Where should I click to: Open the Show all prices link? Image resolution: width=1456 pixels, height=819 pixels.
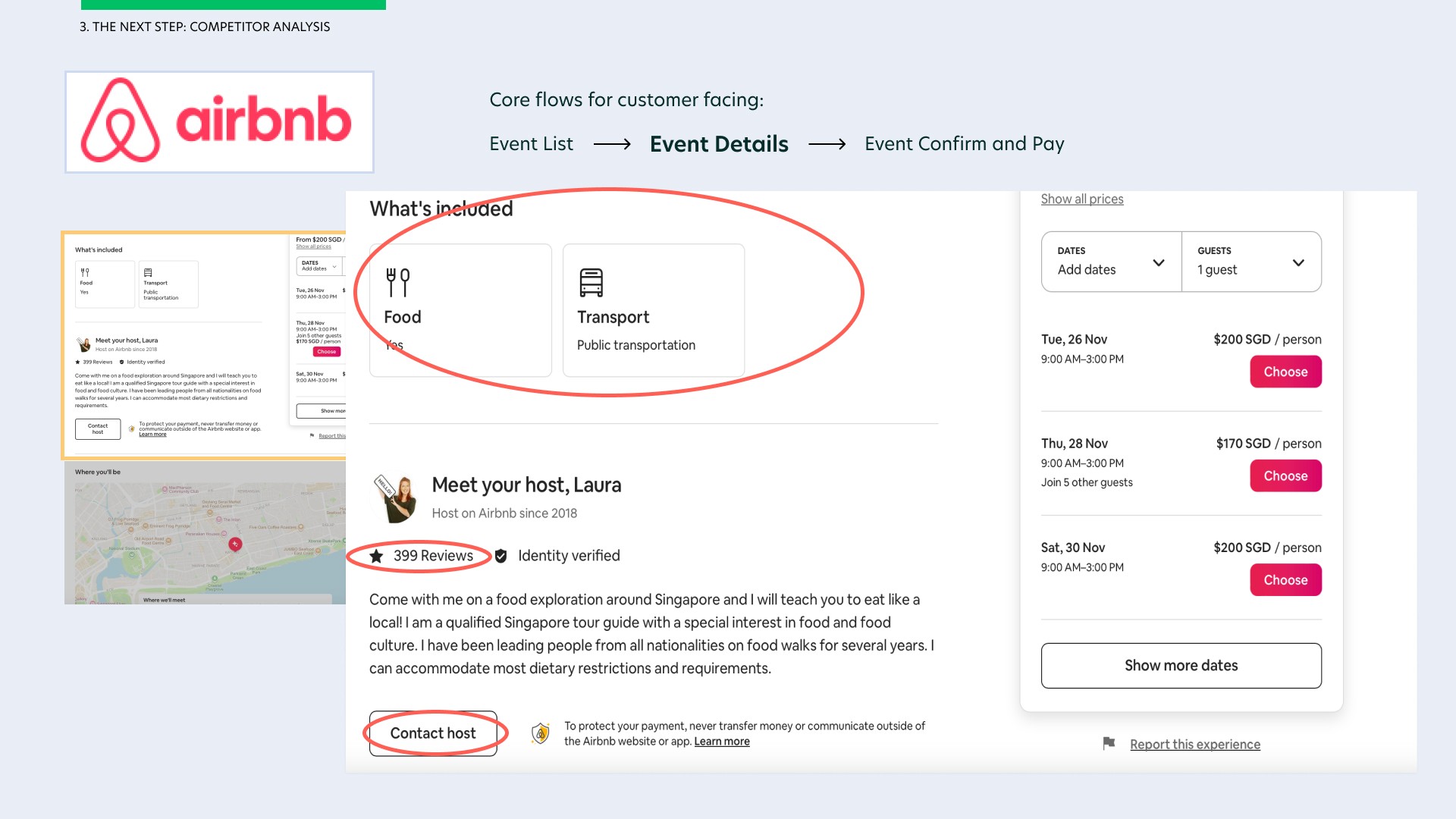1081,199
